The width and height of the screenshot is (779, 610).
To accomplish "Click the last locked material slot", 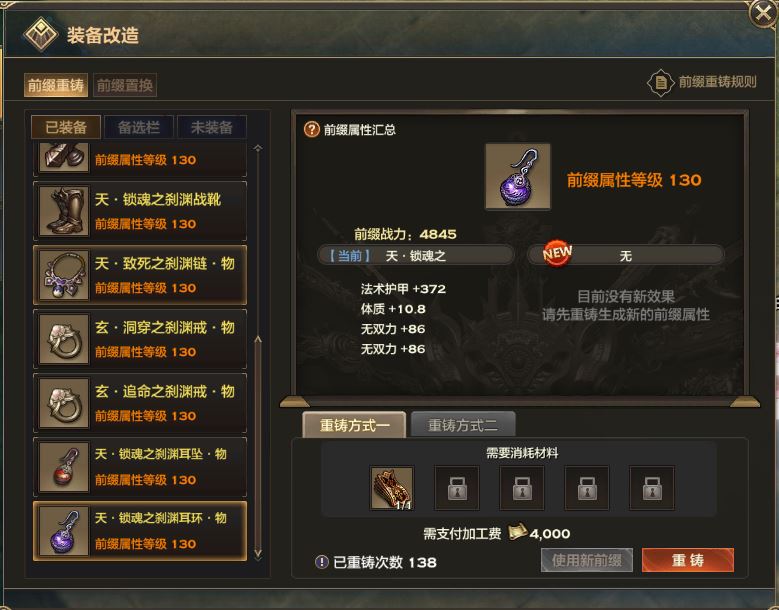I will click(652, 488).
